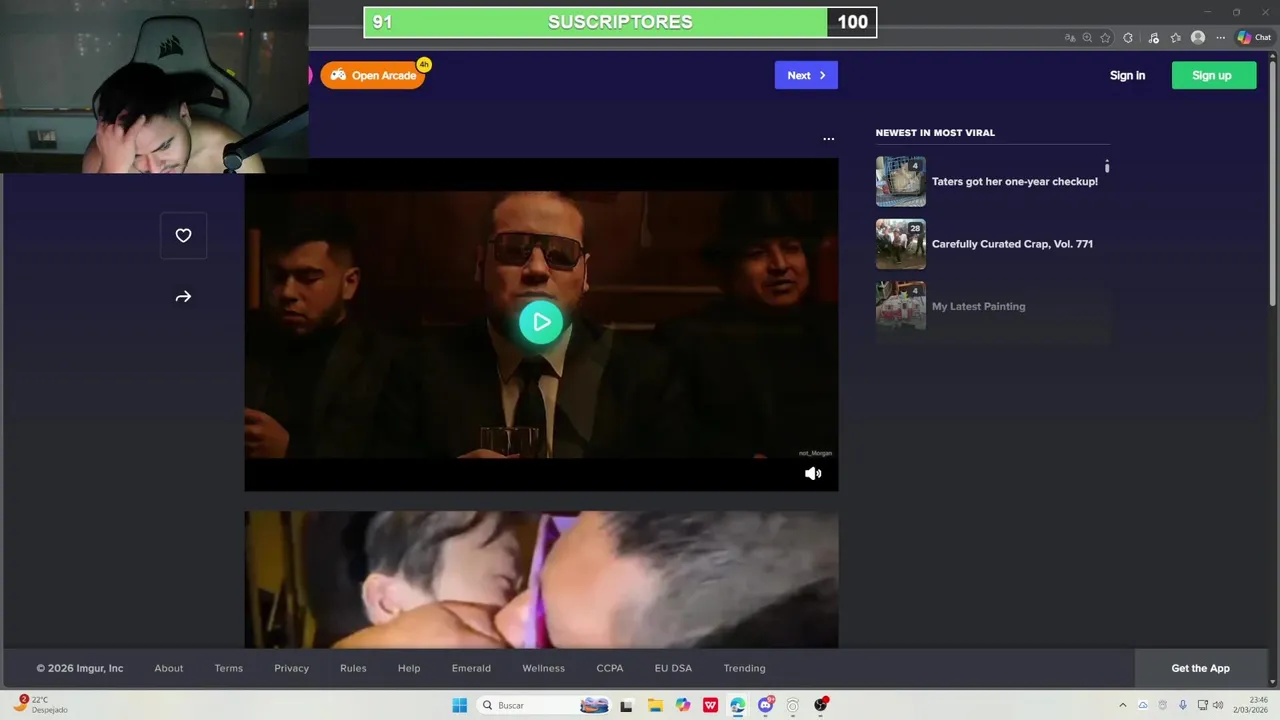
Task: Open the Copilot app on the taskbar
Action: point(683,705)
